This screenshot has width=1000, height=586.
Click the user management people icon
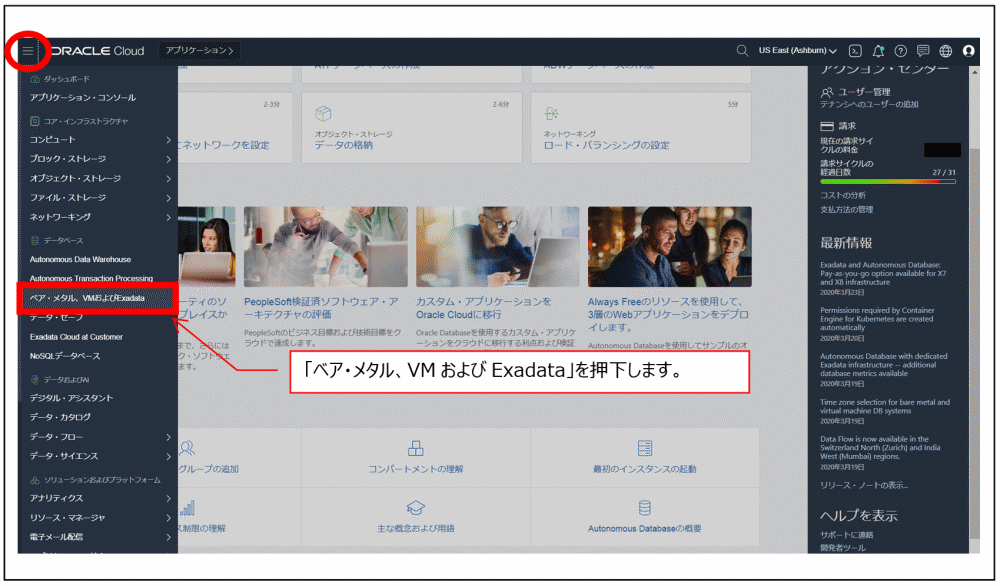coord(827,92)
